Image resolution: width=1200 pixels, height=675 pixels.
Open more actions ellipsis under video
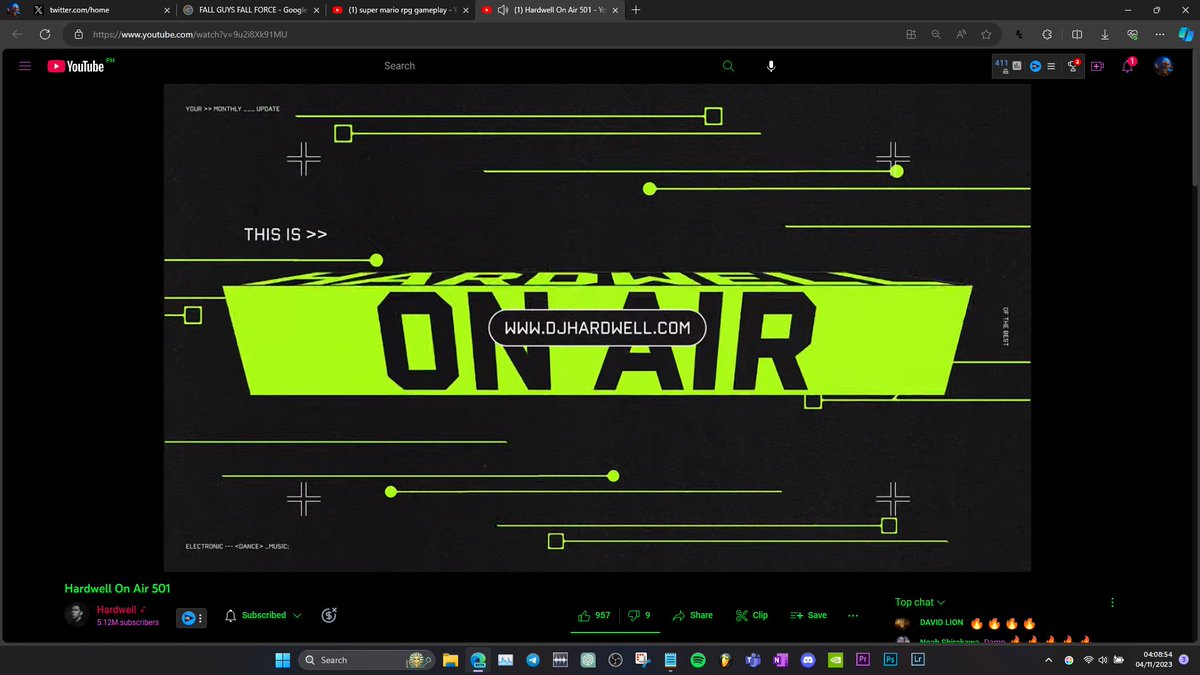point(852,615)
